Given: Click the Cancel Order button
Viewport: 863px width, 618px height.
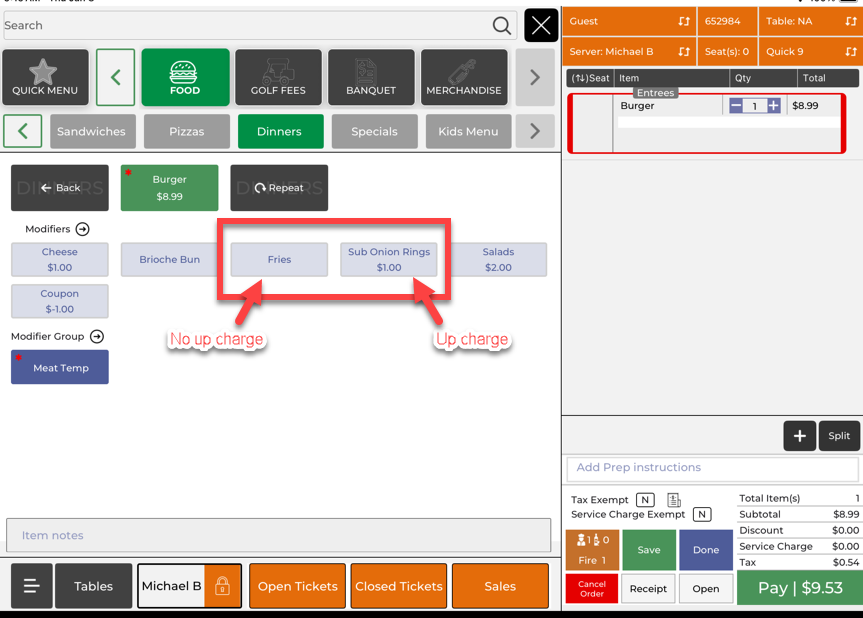Looking at the screenshot, I should 591,588.
